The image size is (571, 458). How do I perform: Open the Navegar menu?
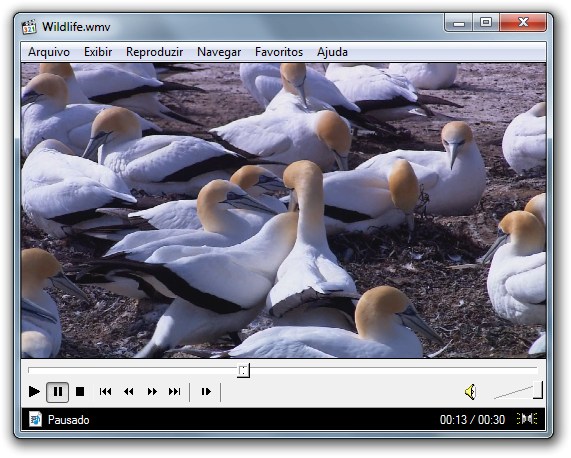click(219, 52)
